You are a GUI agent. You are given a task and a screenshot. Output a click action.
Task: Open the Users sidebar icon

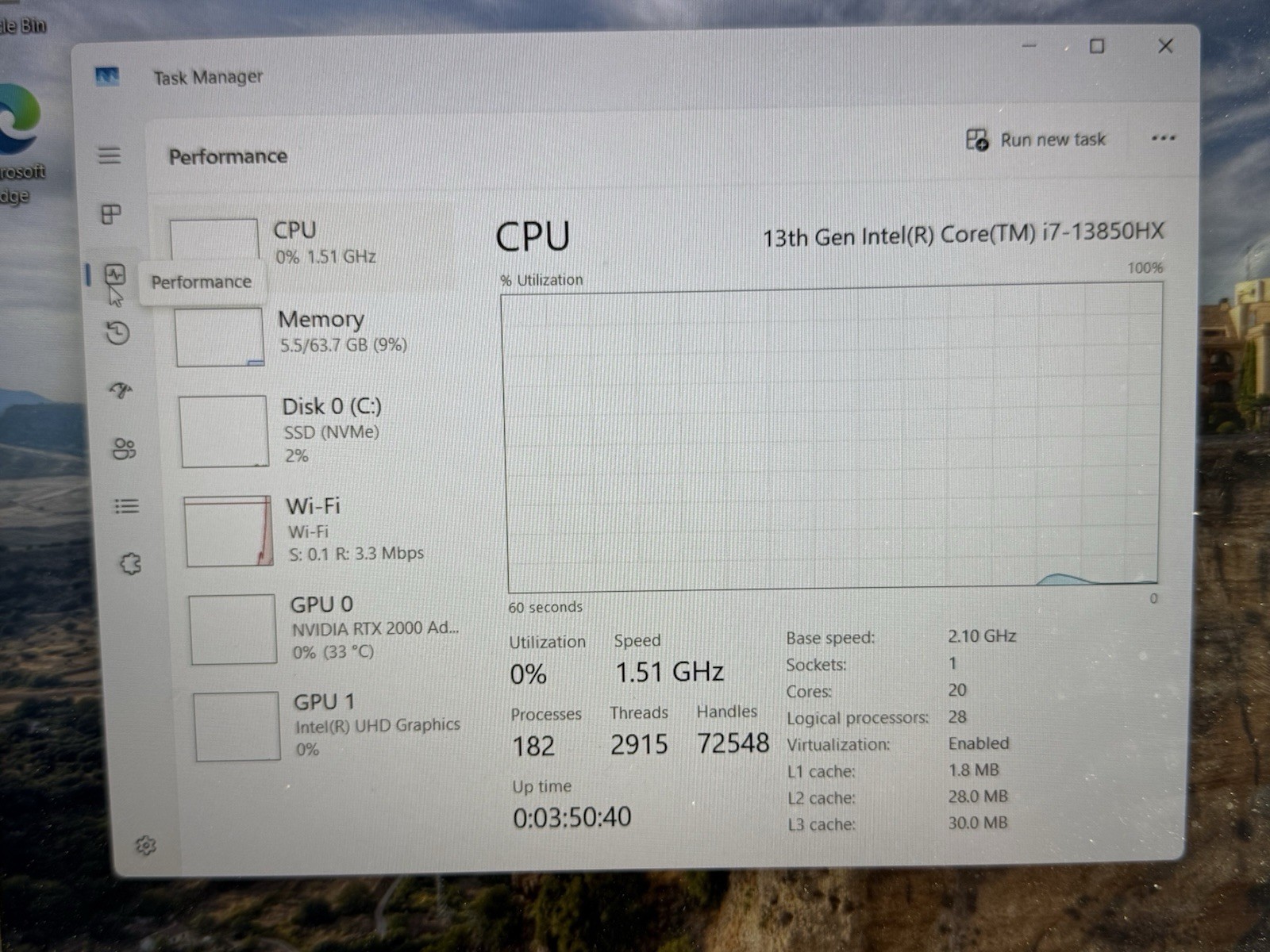tap(124, 448)
